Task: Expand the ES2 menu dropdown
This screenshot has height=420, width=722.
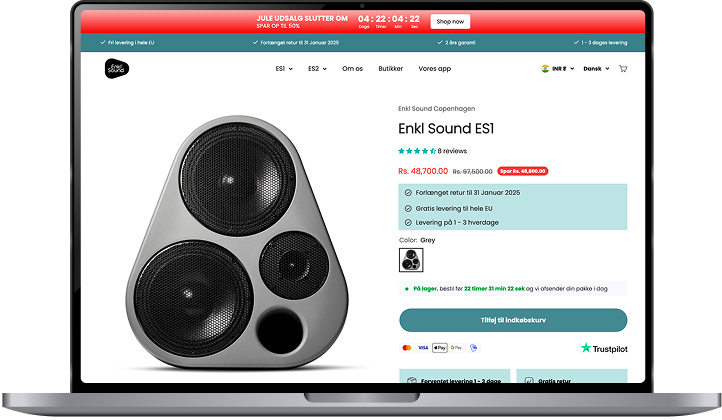Action: (317, 69)
